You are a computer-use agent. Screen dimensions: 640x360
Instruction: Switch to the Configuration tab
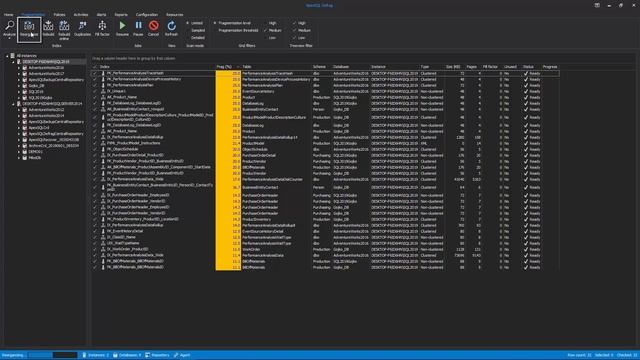pos(147,15)
